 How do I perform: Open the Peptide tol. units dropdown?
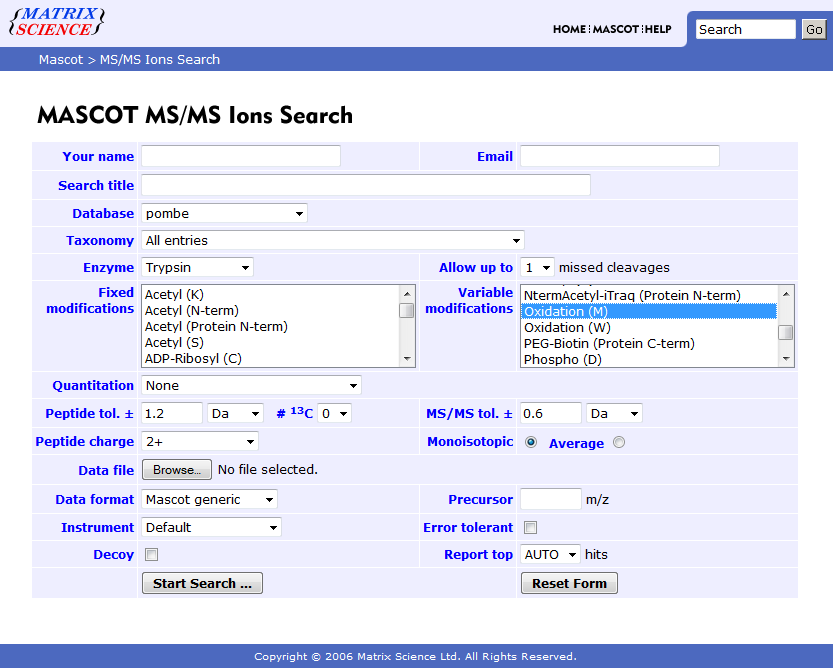(x=235, y=413)
